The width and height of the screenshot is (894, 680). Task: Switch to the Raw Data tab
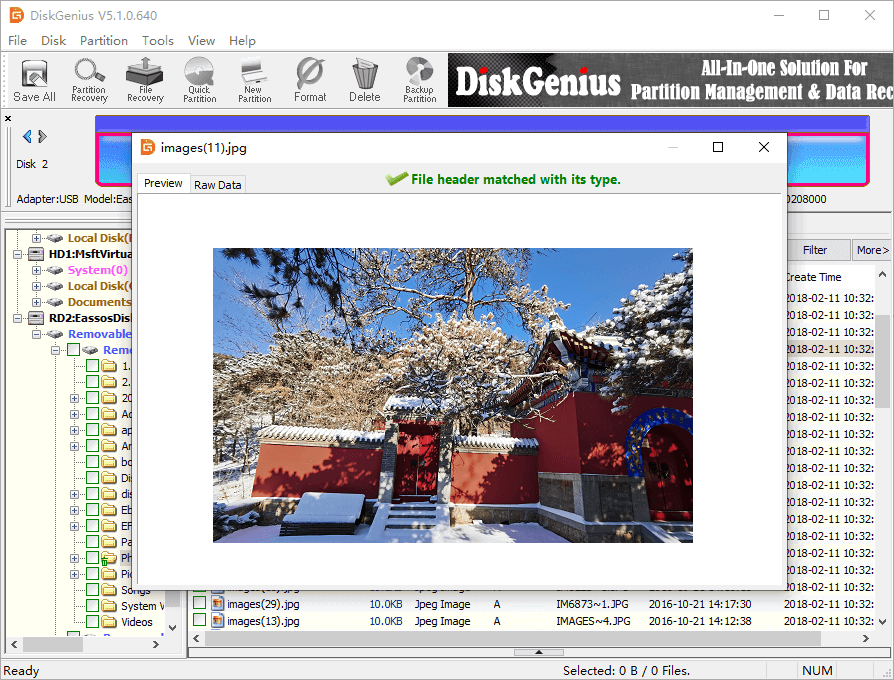(217, 185)
